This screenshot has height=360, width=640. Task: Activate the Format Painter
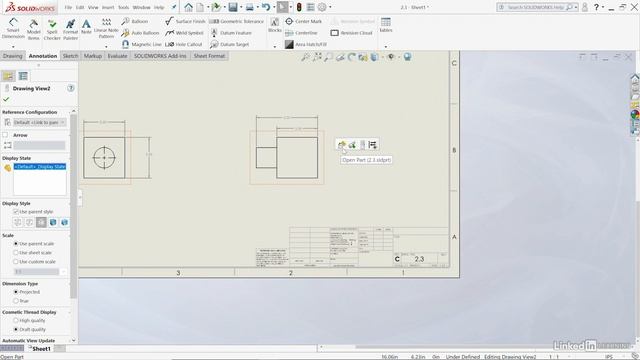point(70,29)
